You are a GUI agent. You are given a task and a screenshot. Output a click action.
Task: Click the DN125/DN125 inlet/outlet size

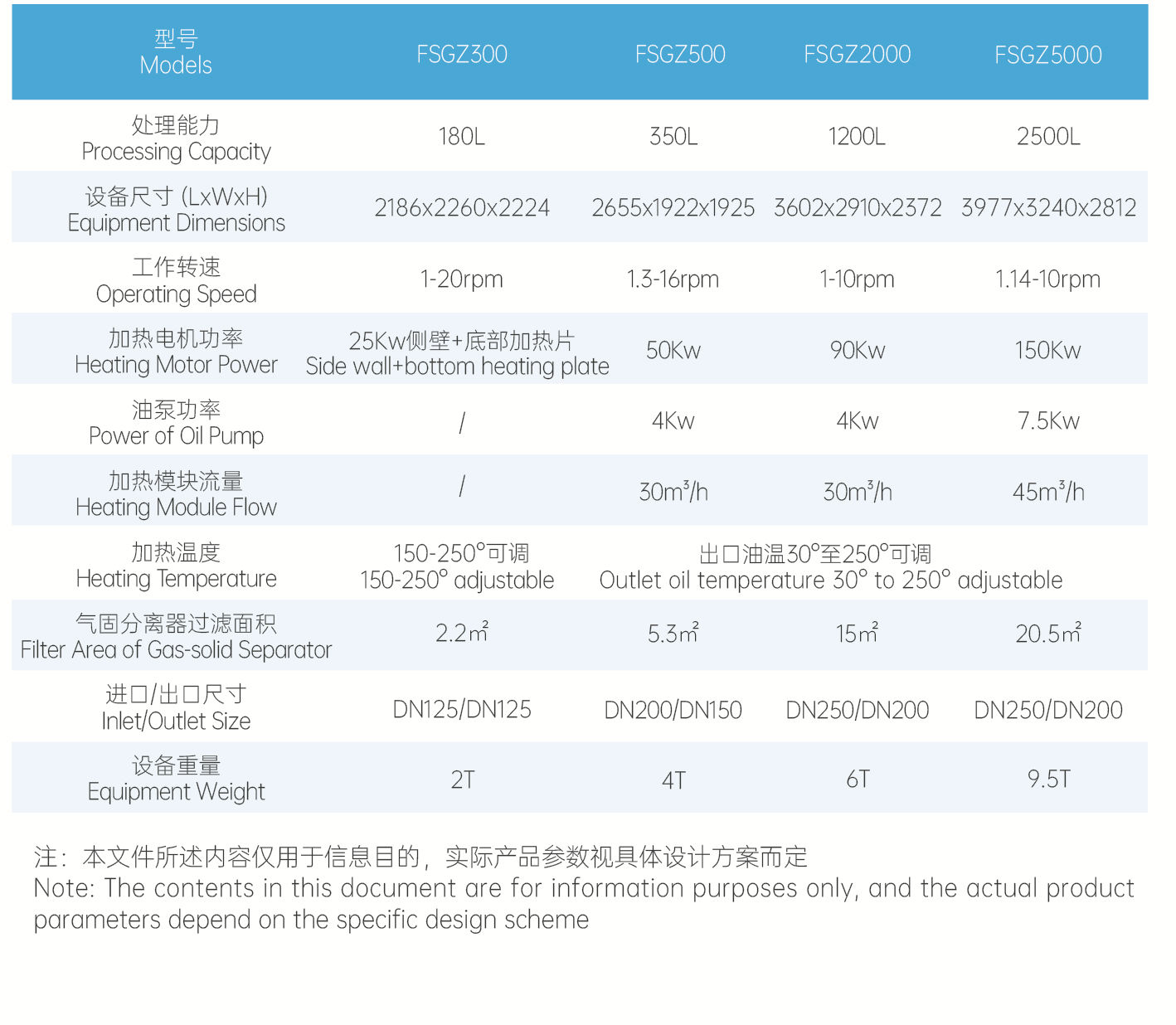click(461, 710)
